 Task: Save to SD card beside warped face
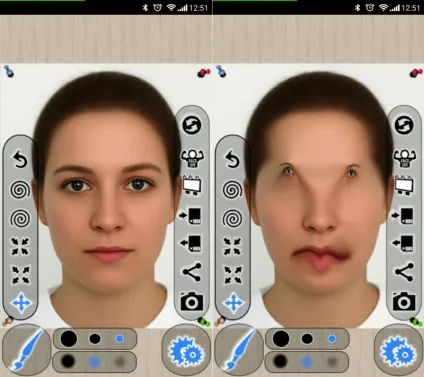point(402,243)
